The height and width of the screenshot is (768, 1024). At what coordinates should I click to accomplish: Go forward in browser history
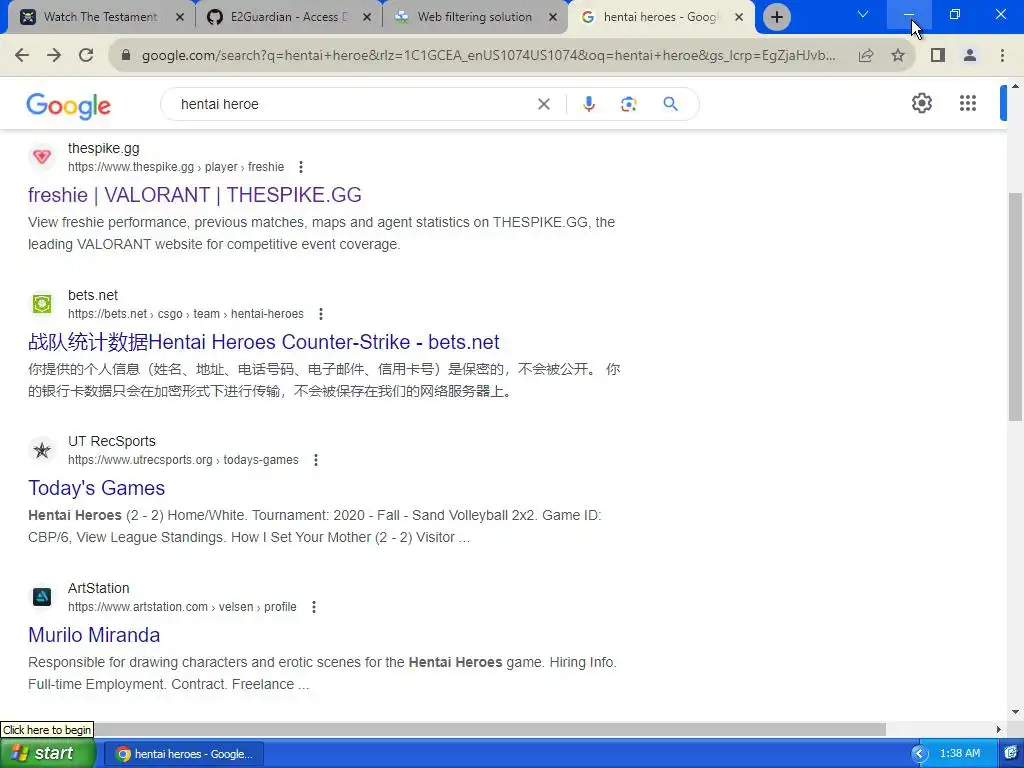click(x=54, y=56)
